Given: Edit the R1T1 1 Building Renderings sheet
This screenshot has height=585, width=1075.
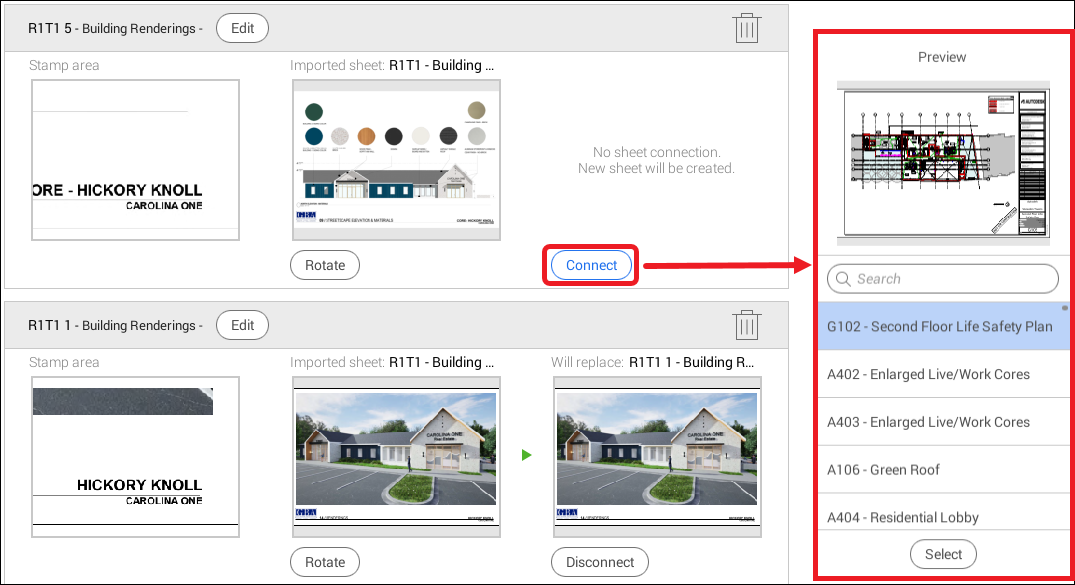Looking at the screenshot, I should (x=242, y=325).
